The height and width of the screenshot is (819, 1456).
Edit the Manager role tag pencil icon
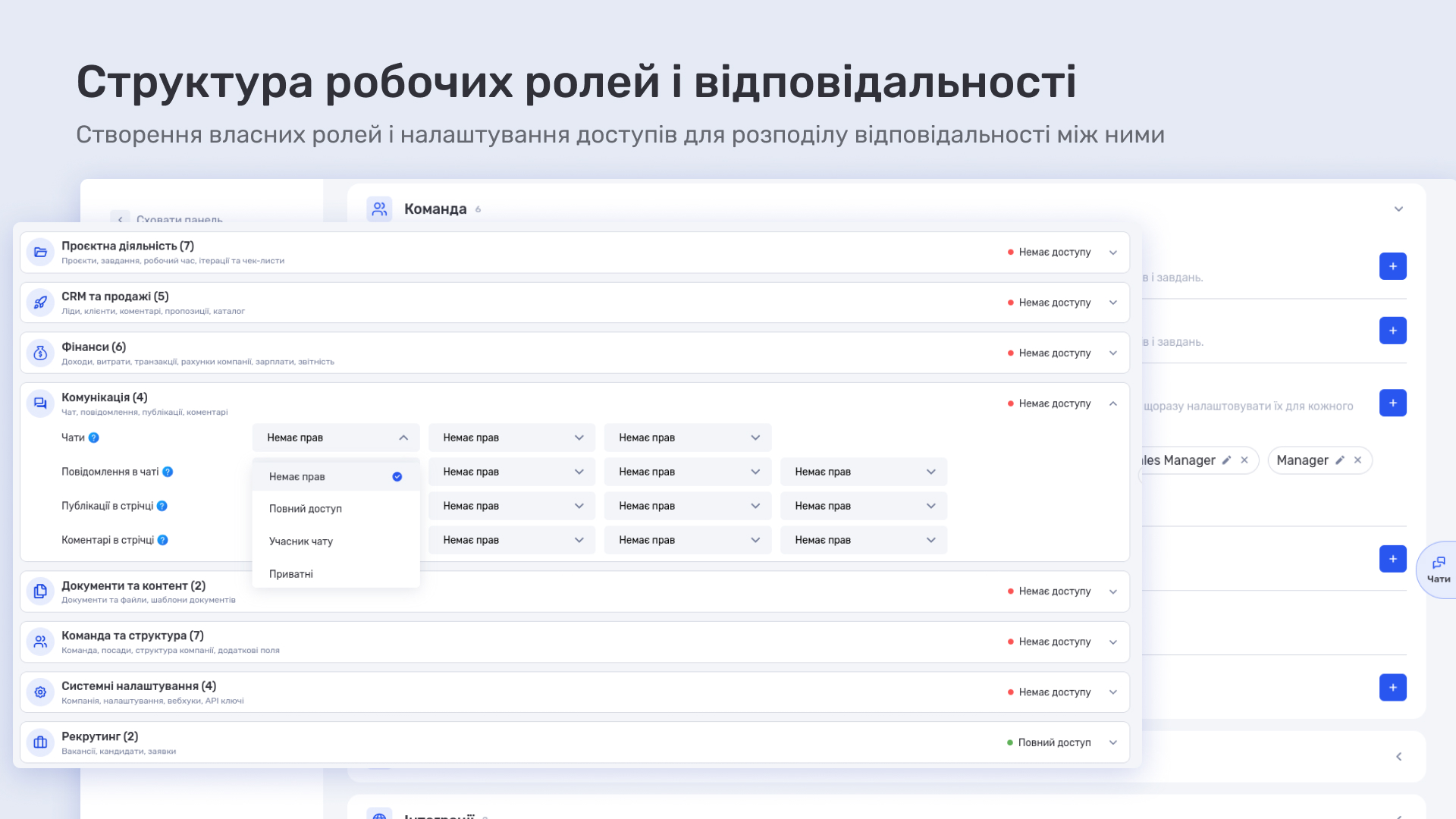1340,460
